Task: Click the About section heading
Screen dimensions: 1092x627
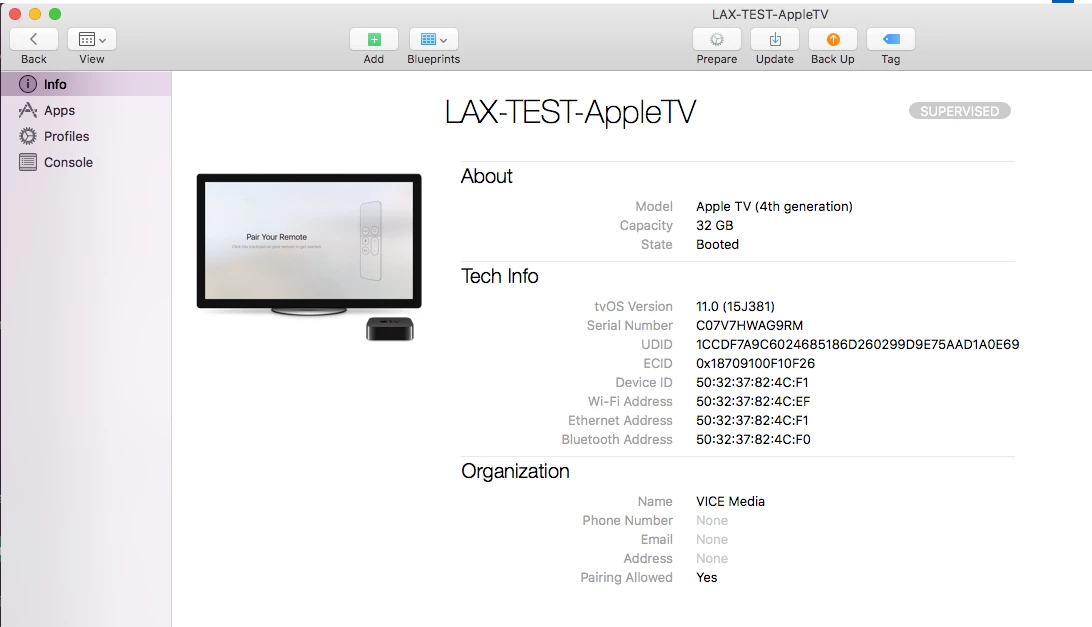Action: [487, 176]
